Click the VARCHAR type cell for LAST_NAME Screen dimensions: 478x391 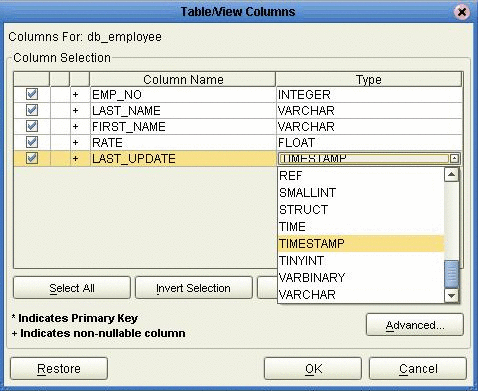[369, 111]
